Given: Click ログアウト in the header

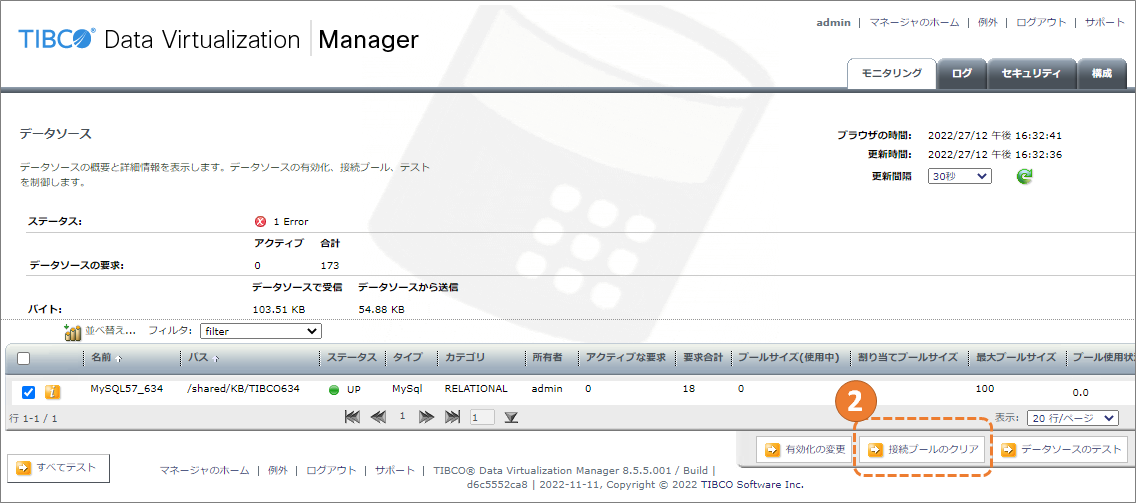Looking at the screenshot, I should click(x=1041, y=22).
